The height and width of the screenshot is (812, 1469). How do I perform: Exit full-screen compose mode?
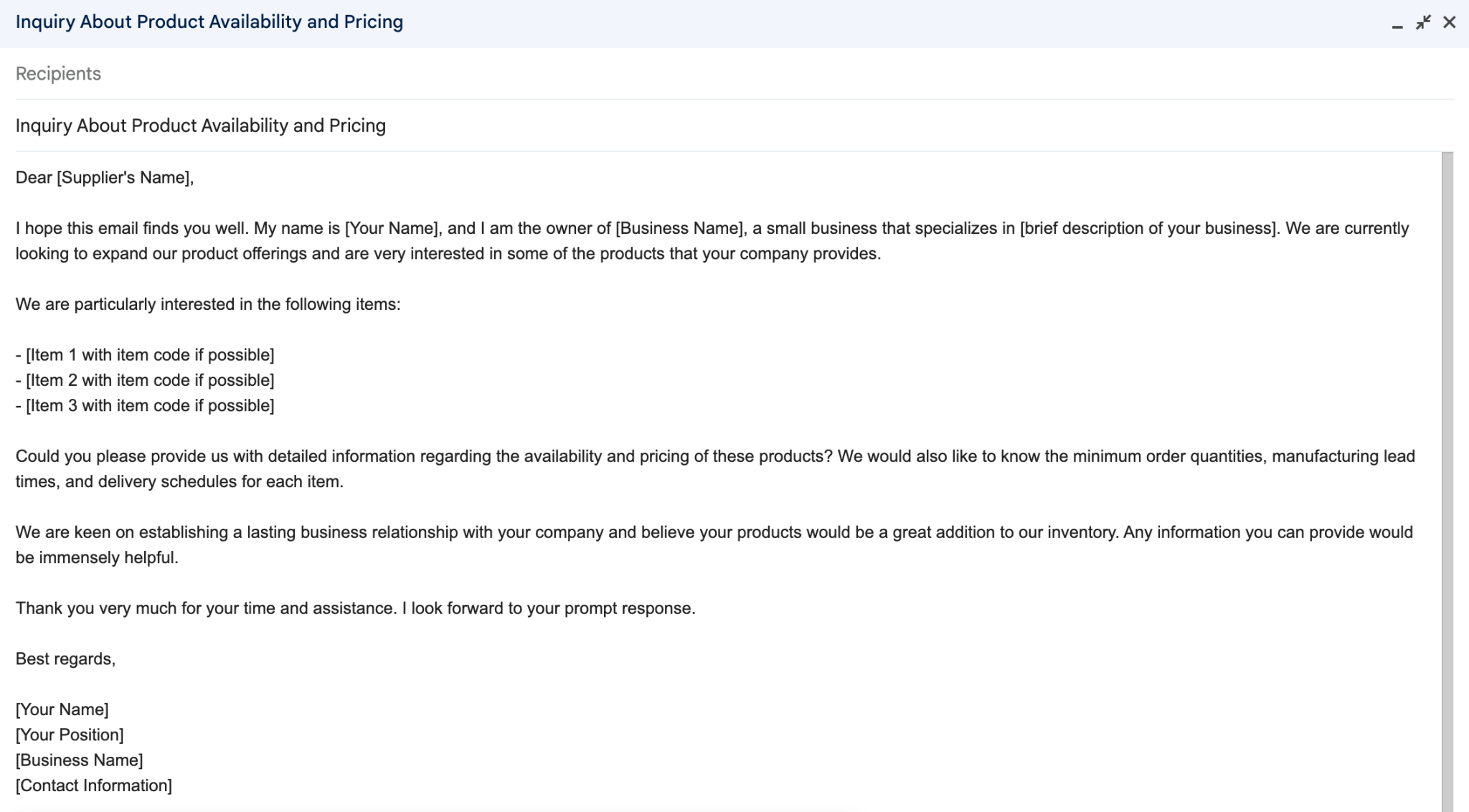tap(1423, 22)
